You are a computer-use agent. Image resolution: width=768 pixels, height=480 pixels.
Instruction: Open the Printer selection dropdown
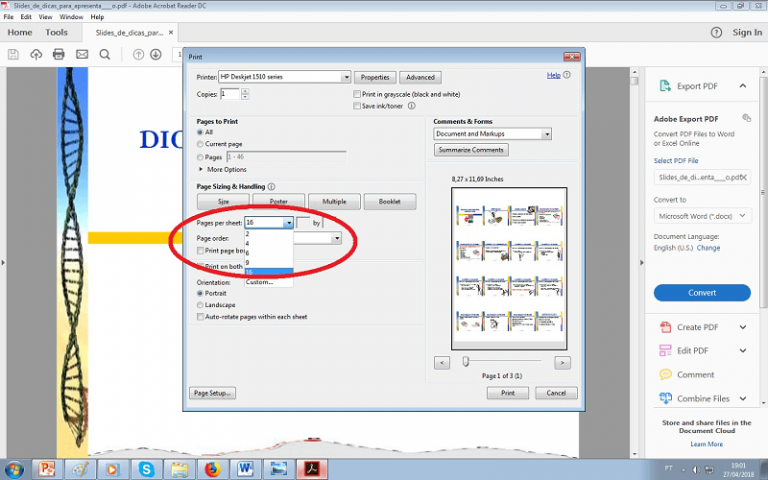coord(345,77)
